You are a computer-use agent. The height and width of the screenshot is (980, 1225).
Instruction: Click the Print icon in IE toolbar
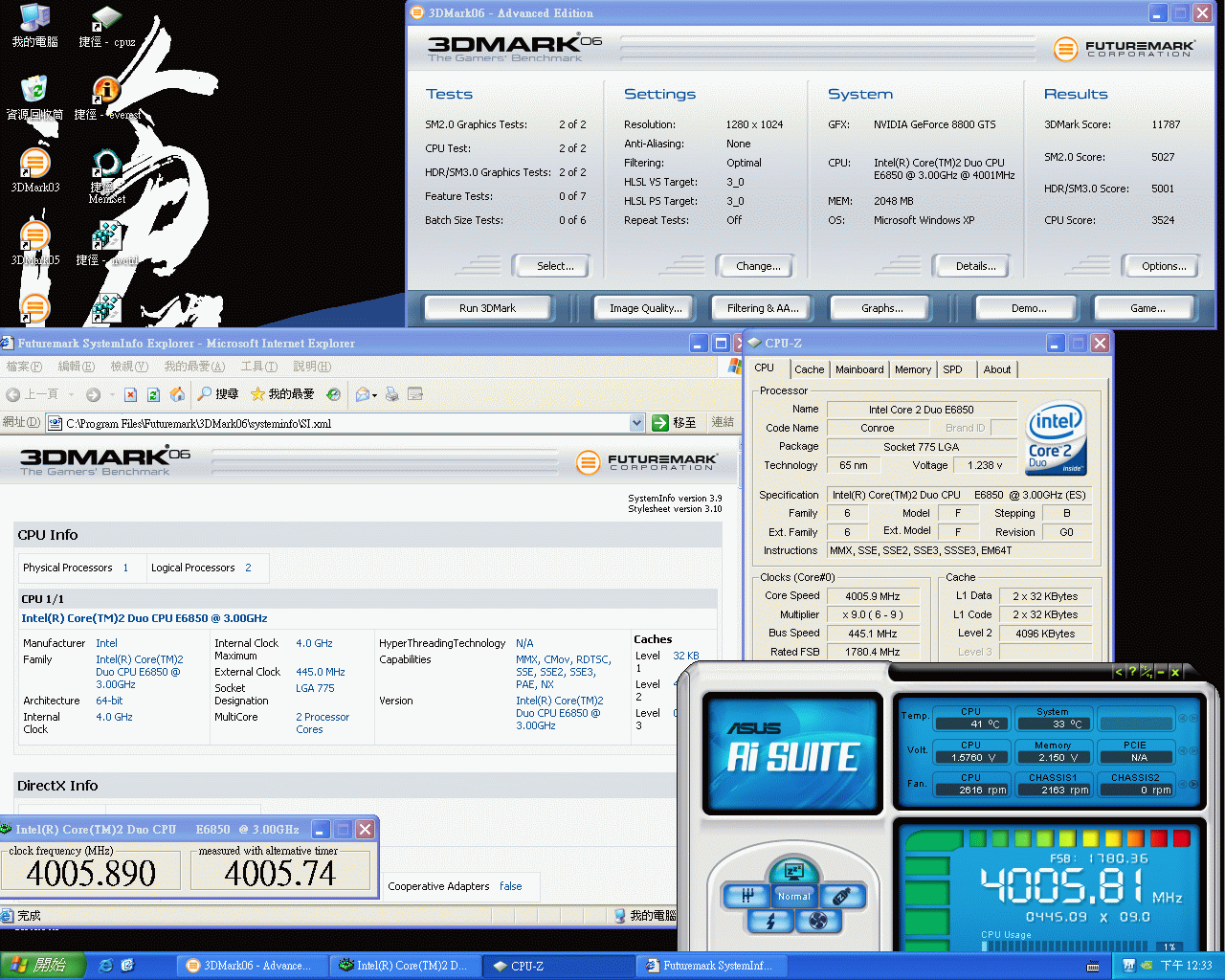[x=391, y=394]
